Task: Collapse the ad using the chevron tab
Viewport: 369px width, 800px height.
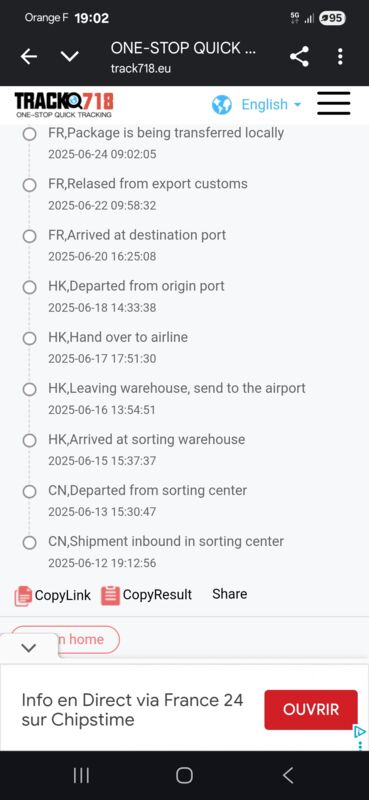Action: click(29, 648)
